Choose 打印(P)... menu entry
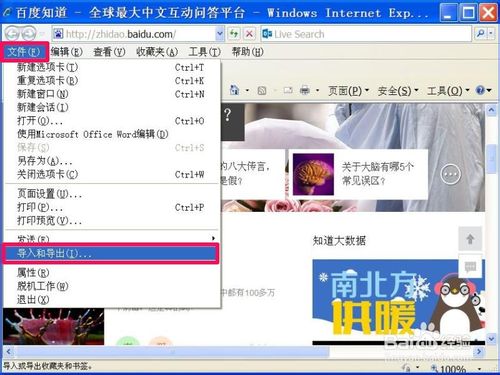 112,207
